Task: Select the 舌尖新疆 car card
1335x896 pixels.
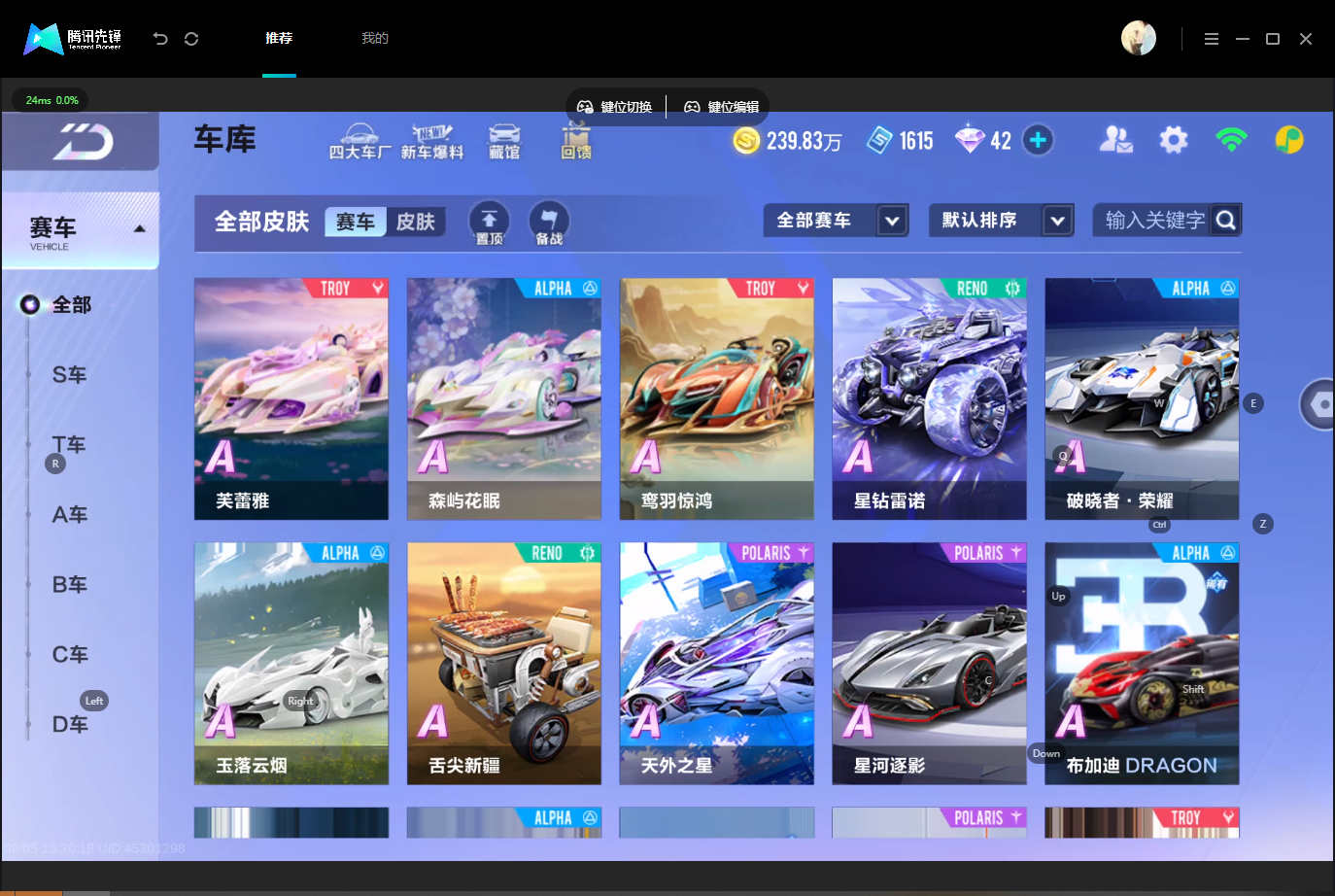Action: pyautogui.click(x=504, y=664)
